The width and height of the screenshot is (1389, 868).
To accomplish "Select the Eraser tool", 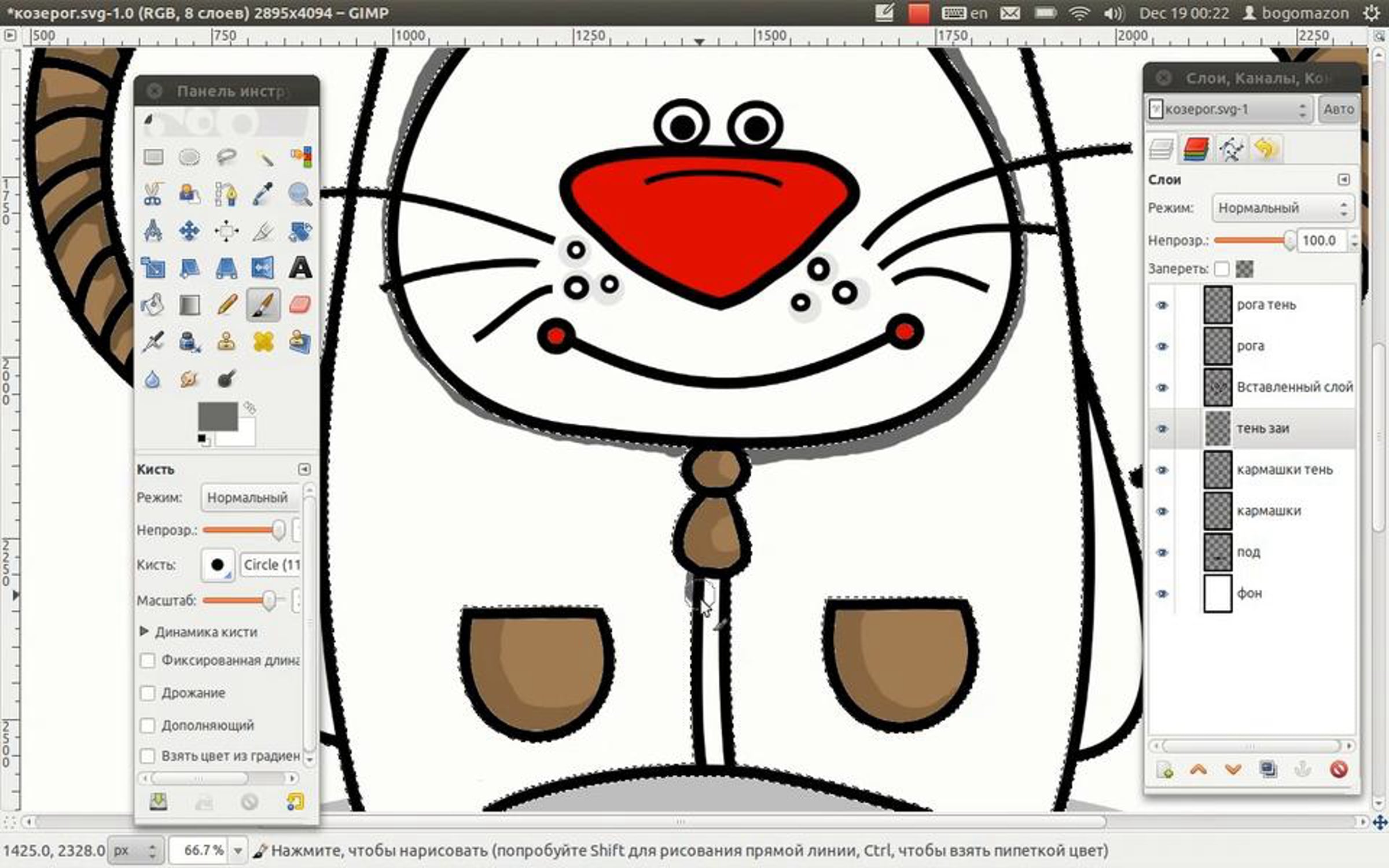I will pyautogui.click(x=300, y=305).
